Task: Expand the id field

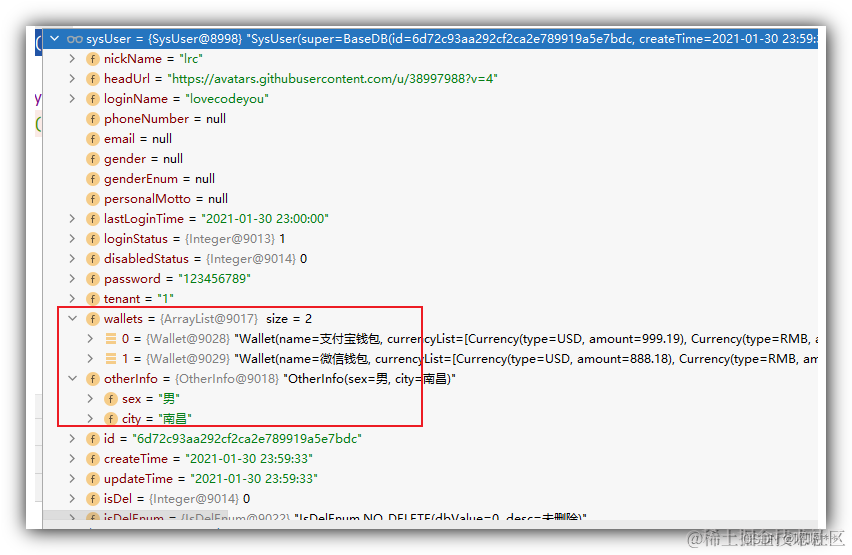Action: pos(72,439)
